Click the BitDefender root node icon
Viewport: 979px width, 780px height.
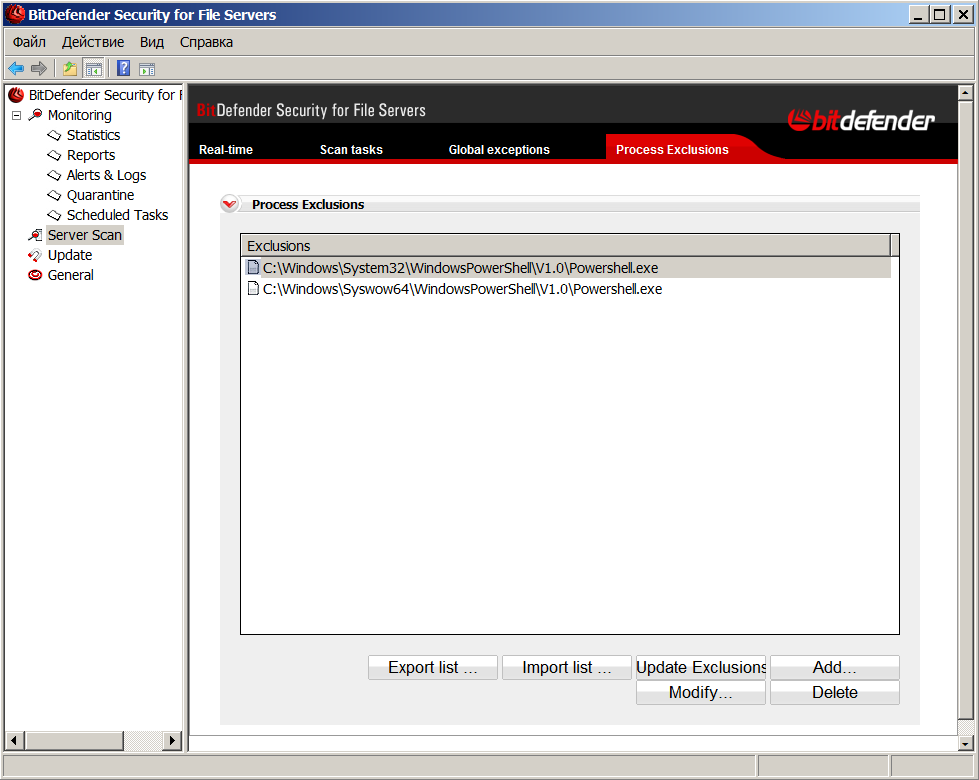click(16, 95)
